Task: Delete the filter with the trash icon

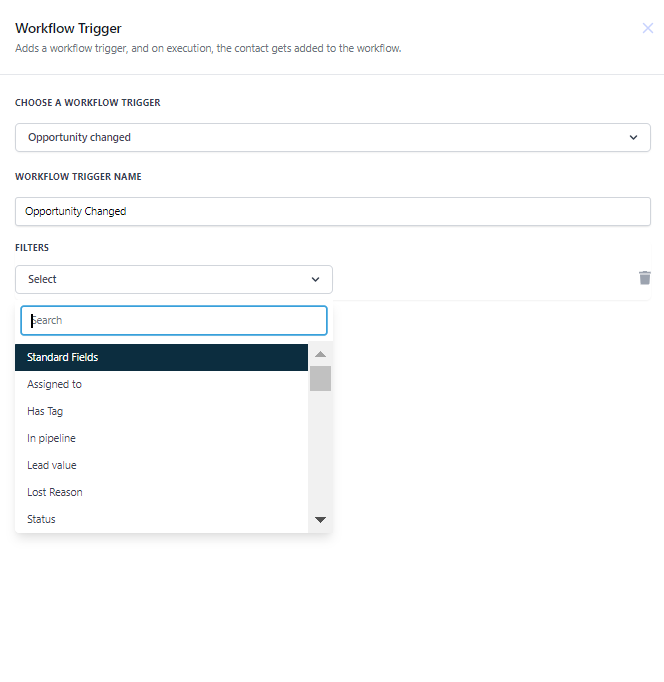Action: (x=644, y=278)
